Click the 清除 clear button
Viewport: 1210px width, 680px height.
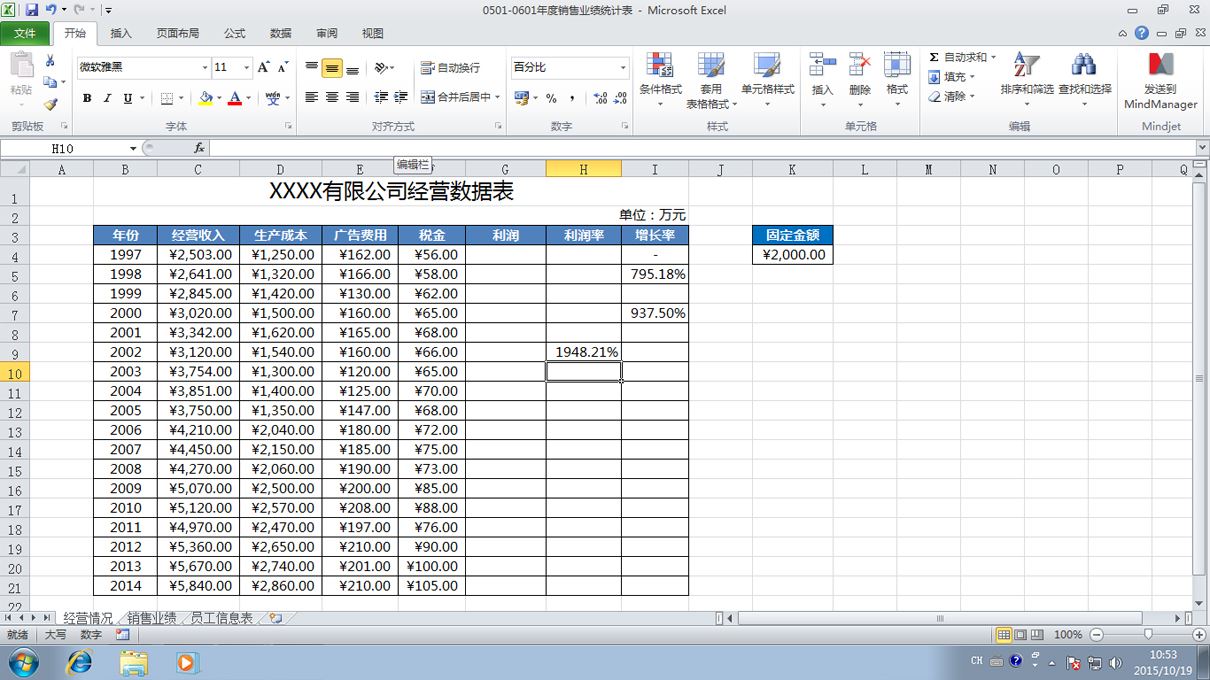(952, 97)
